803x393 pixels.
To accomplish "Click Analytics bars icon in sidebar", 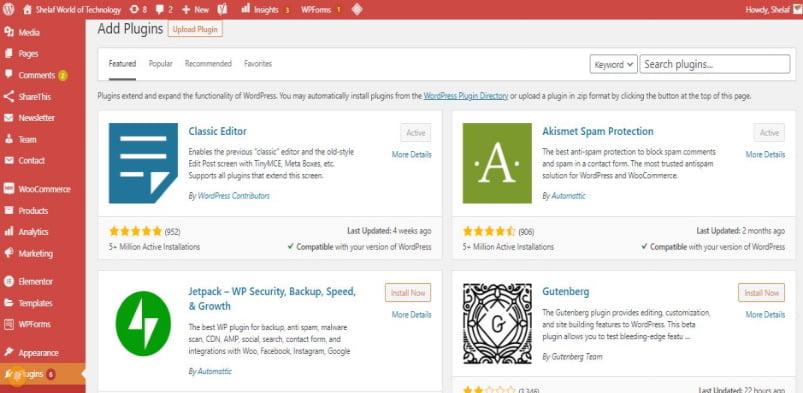I will pyautogui.click(x=9, y=232).
